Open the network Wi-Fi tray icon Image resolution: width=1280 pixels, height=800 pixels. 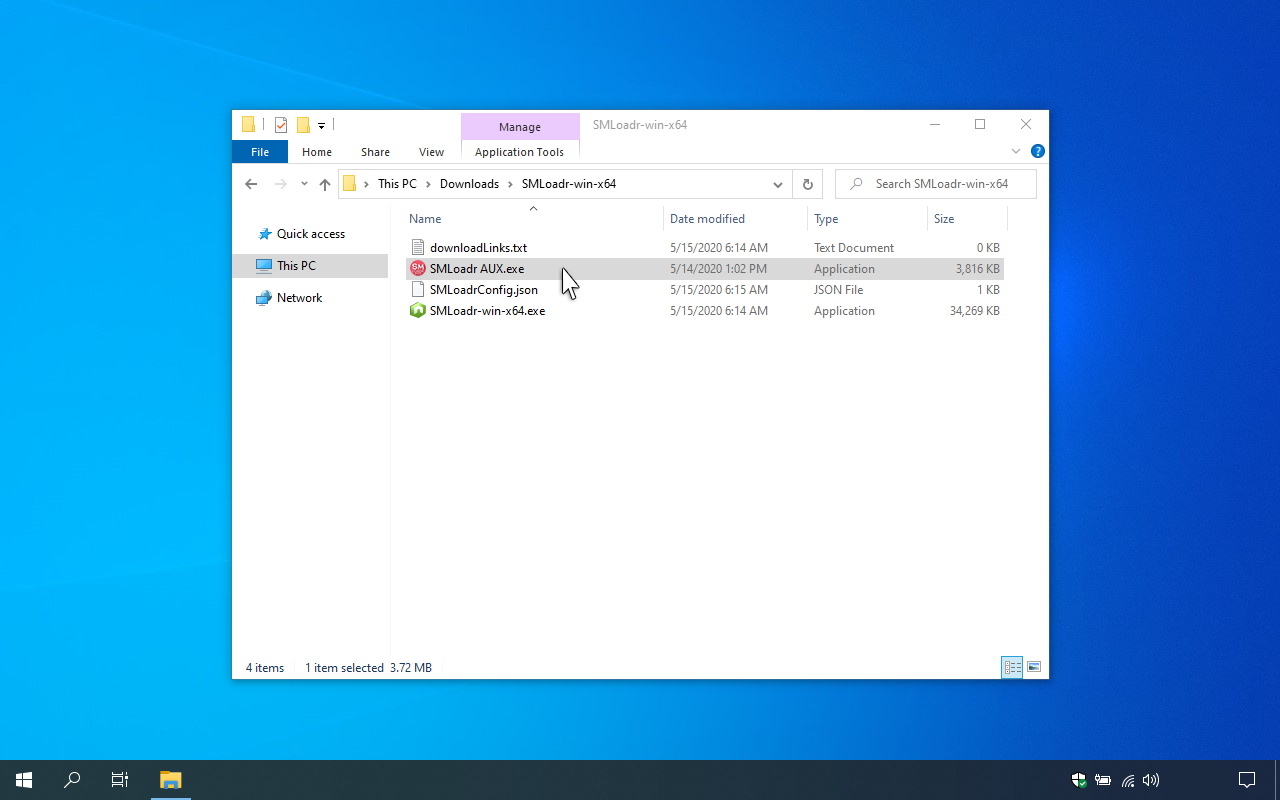coord(1127,780)
